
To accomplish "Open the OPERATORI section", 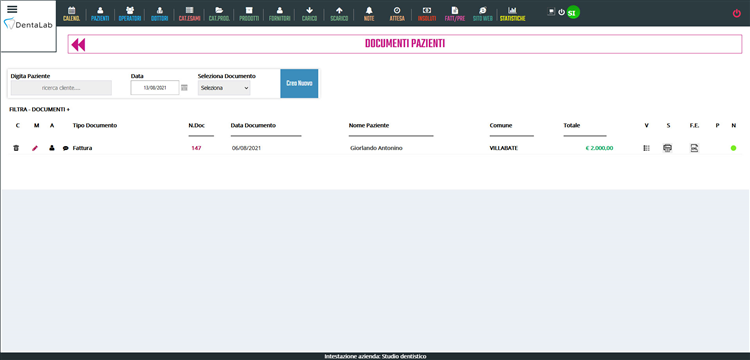I will pos(130,14).
